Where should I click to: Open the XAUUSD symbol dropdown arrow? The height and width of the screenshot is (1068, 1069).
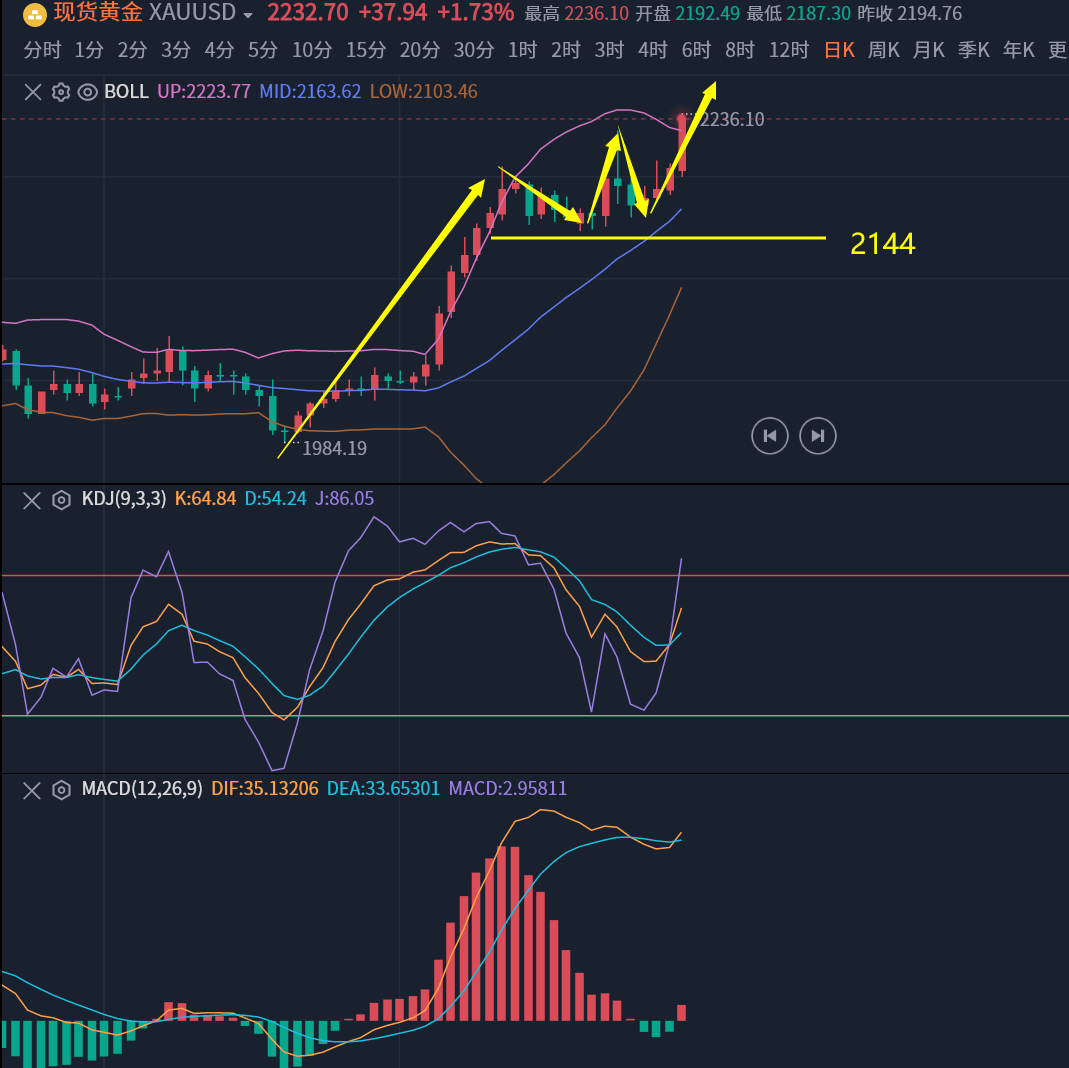(248, 15)
